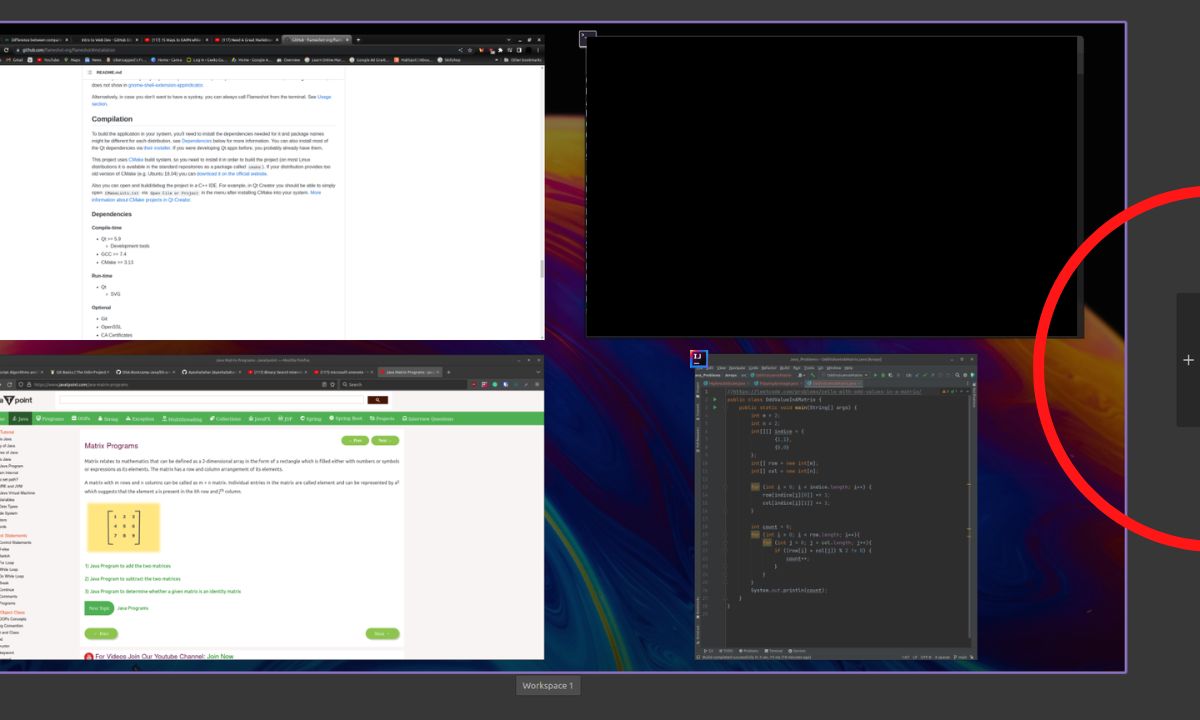This screenshot has width=1200, height=720.
Task: Click the IntelliJ IDEA app icon badge
Action: 699,358
